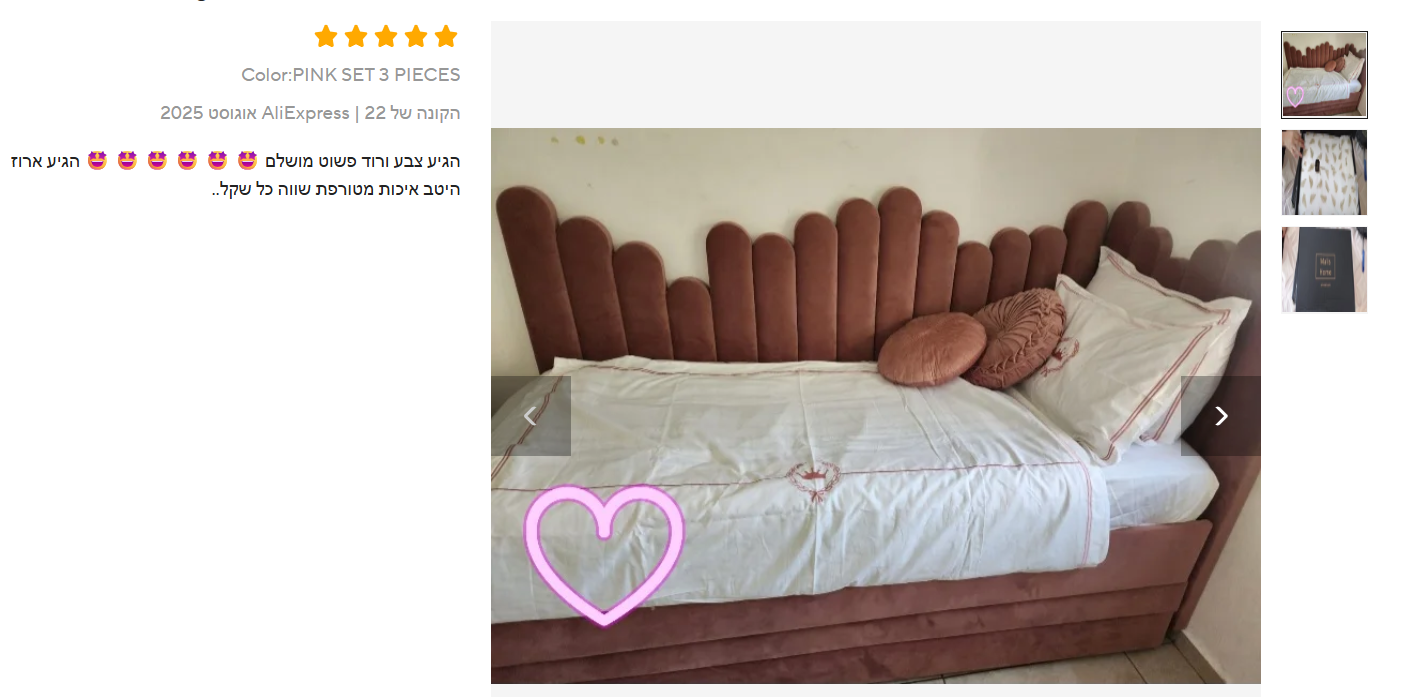Go to the next review photo arrow
This screenshot has height=697, width=1401.
click(1220, 416)
